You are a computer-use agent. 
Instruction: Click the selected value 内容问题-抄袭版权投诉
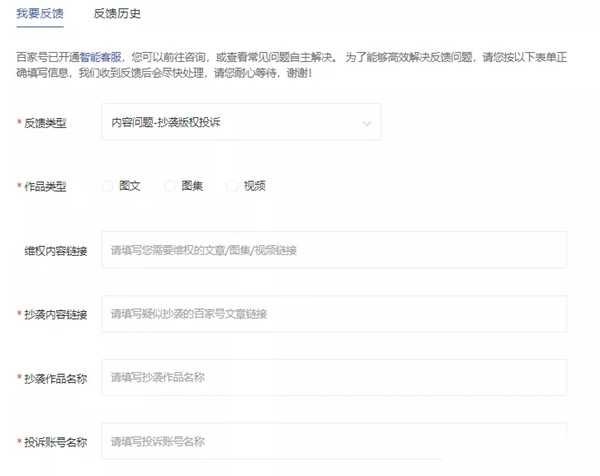(x=167, y=123)
